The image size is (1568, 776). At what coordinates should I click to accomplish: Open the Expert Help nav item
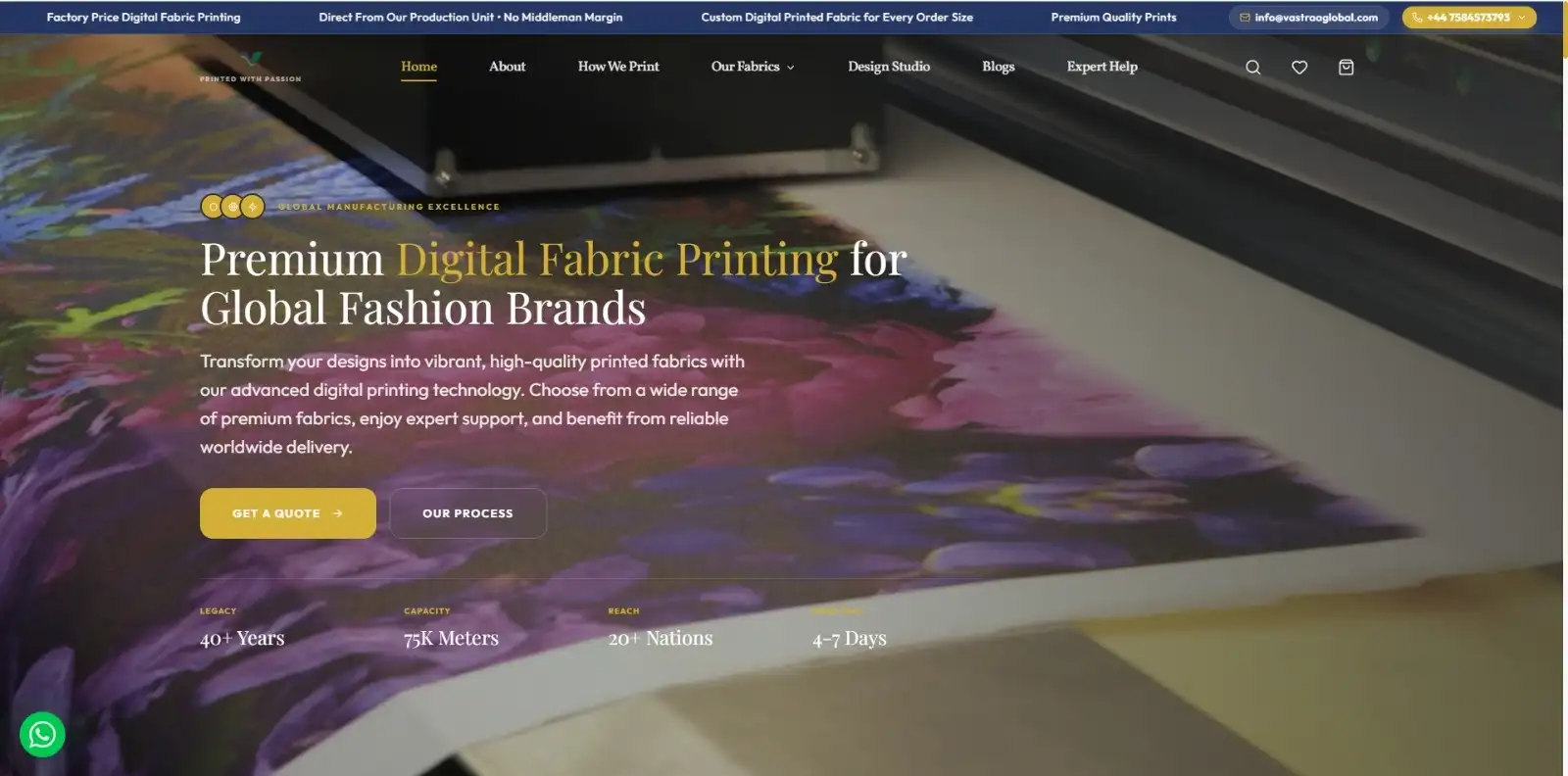tap(1102, 67)
